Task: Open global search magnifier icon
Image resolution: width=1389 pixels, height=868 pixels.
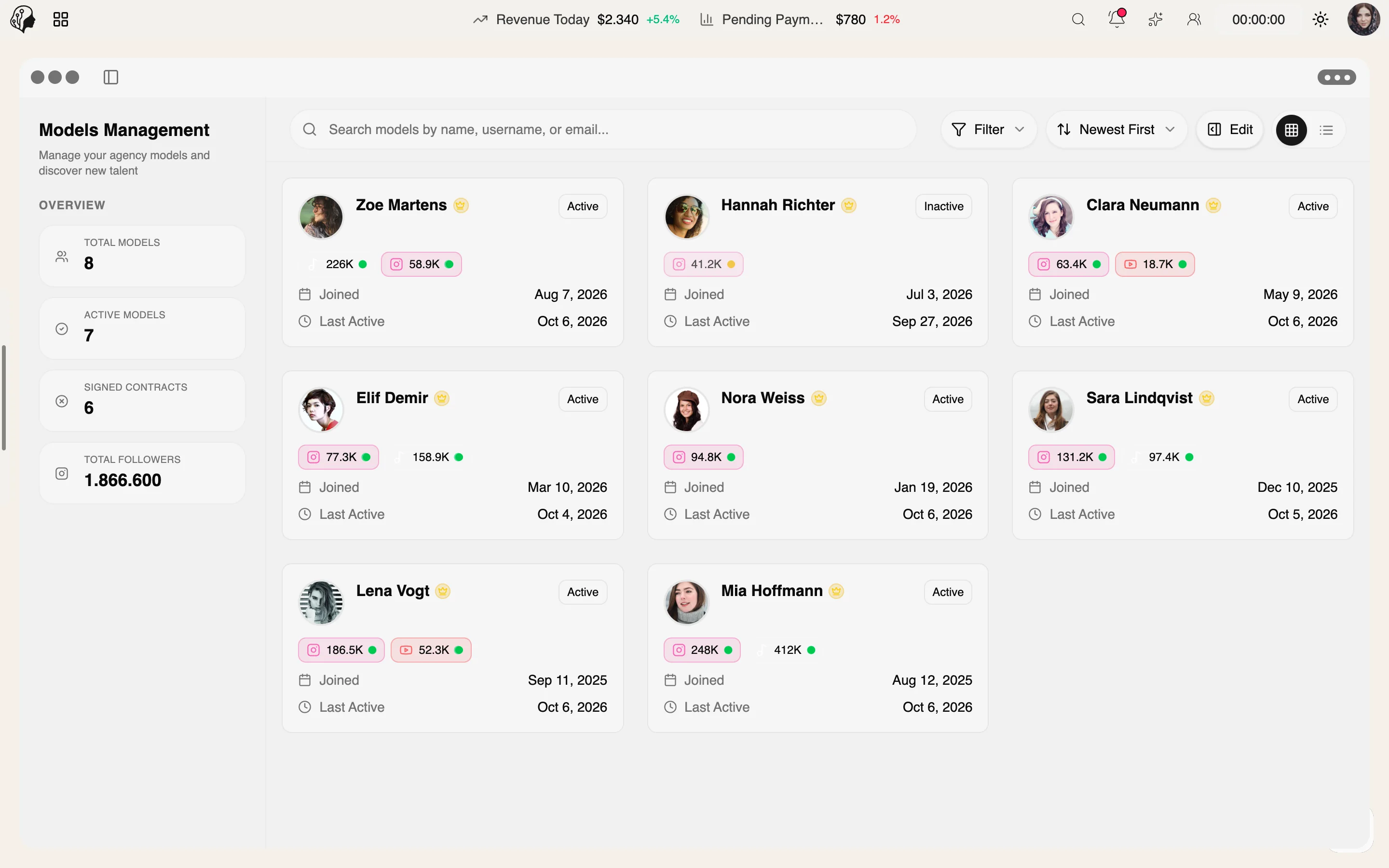Action: click(x=1078, y=19)
